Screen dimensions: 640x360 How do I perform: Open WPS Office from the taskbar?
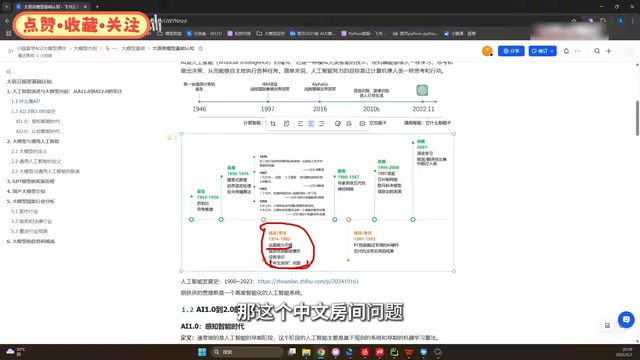click(409, 352)
